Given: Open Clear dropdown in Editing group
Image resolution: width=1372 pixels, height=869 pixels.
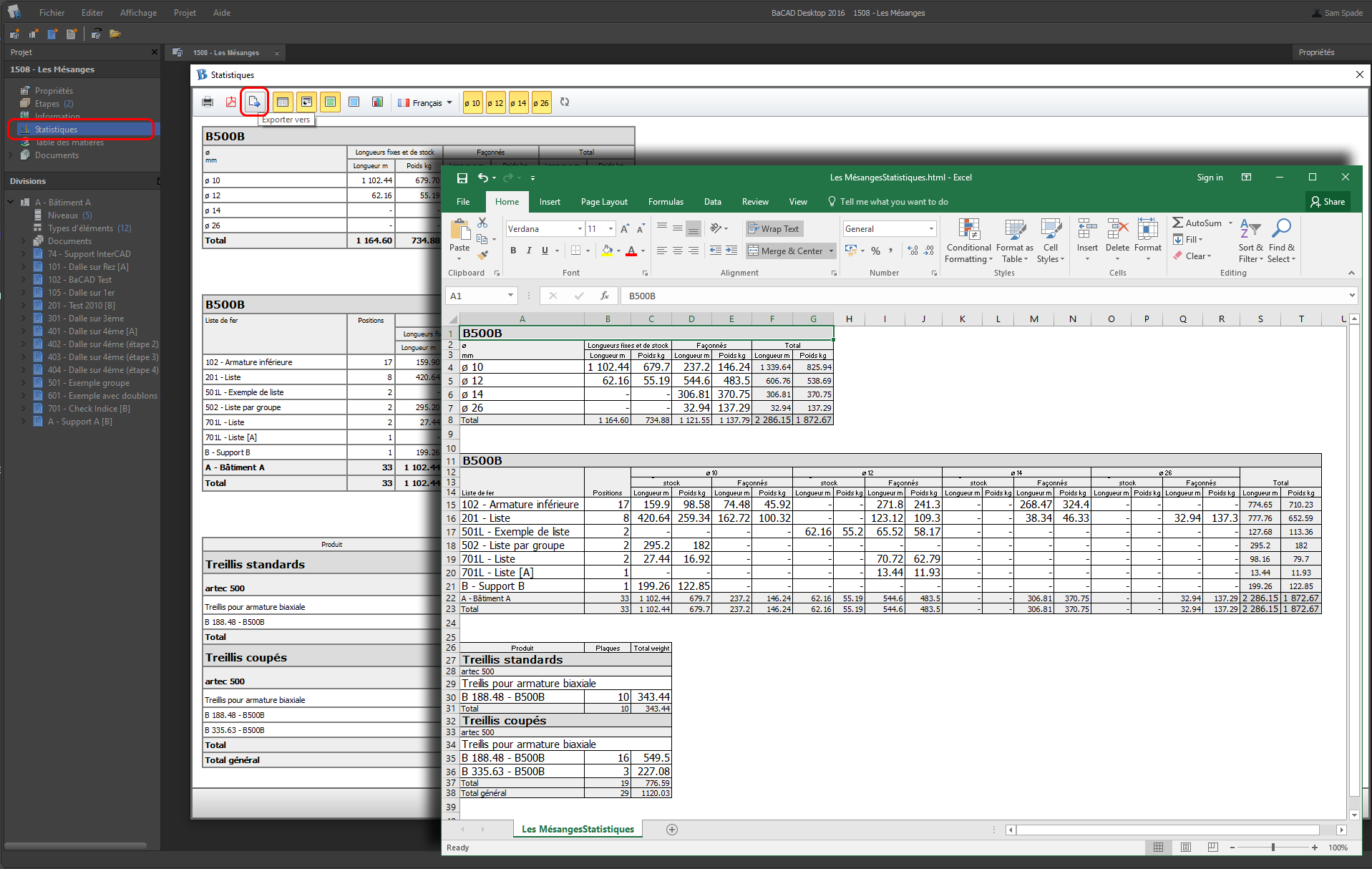Looking at the screenshot, I should [x=1192, y=256].
